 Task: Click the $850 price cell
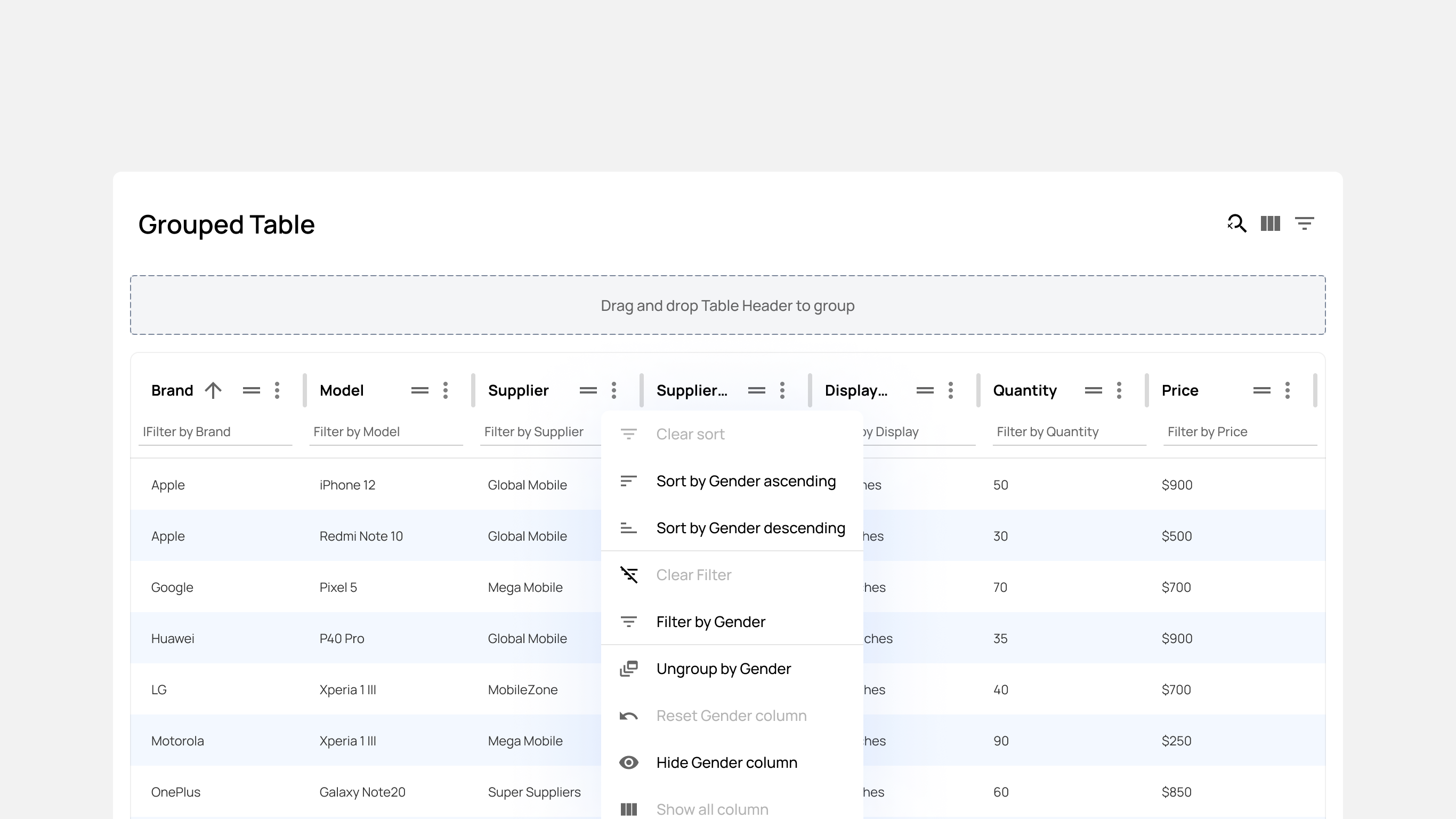1177,792
